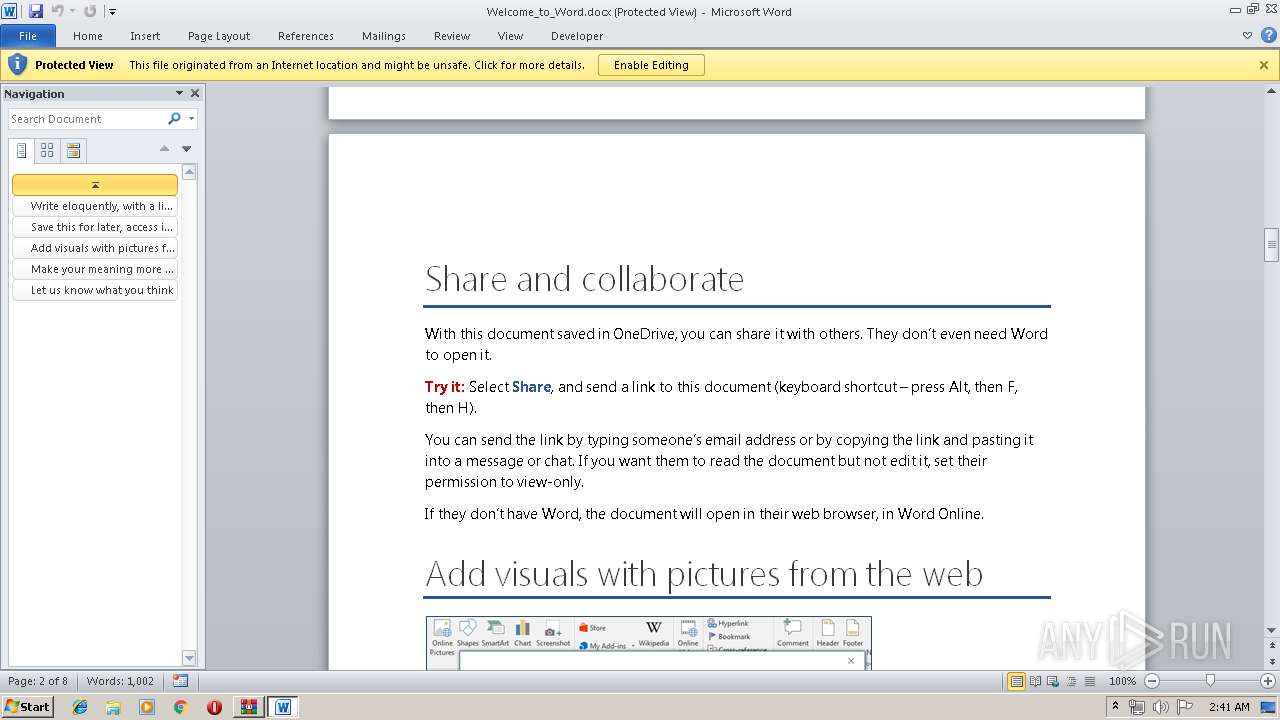Click the zoom slider handle
The image size is (1280, 720).
(1210, 681)
